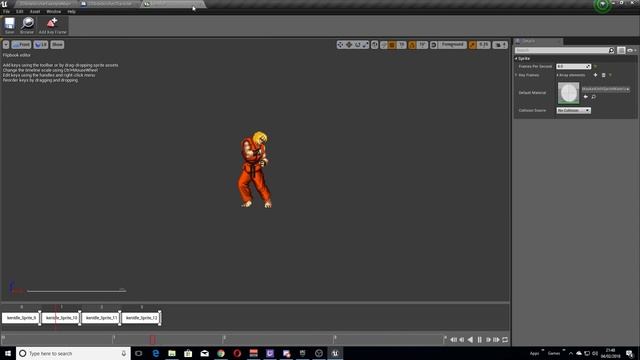Open the Window menu
Image resolution: width=640 pixels, height=360 pixels.
(x=53, y=11)
